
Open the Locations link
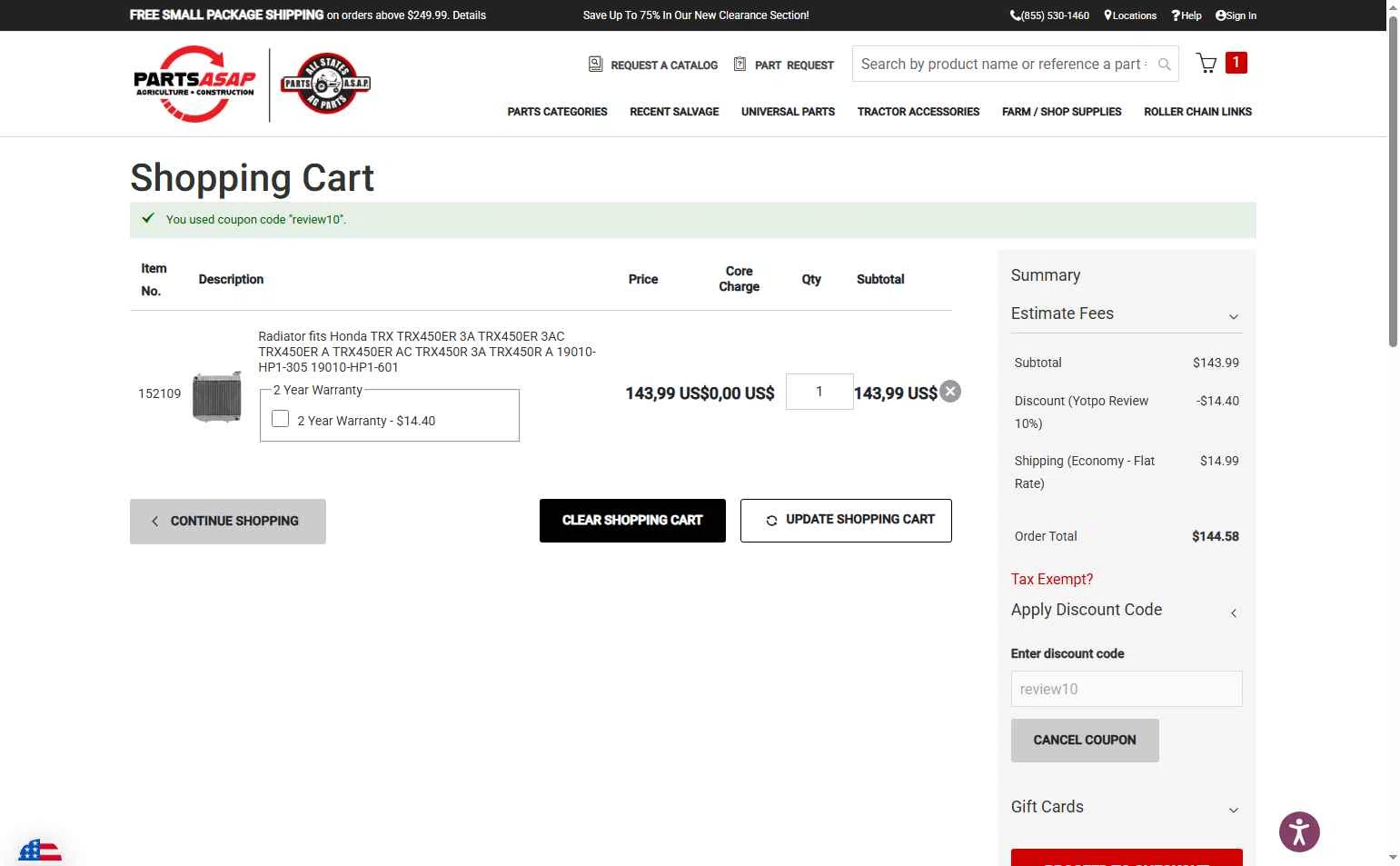point(1130,15)
